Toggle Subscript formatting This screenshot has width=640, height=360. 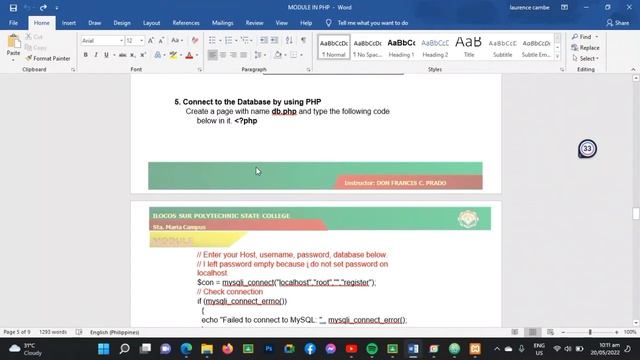pos(133,55)
